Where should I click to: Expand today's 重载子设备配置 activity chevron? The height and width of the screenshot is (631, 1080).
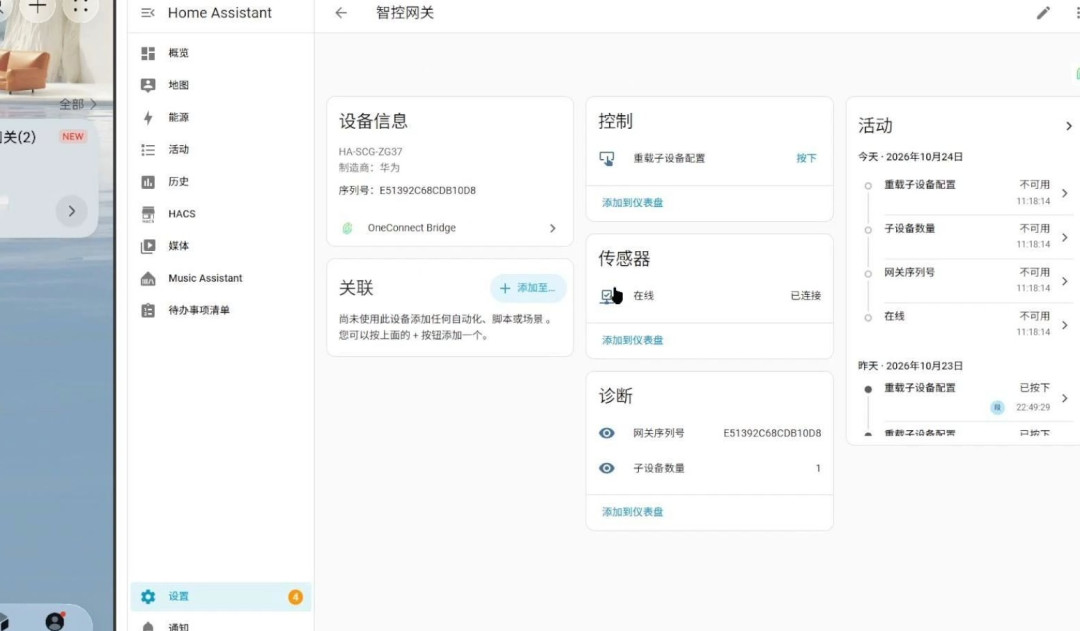tap(1065, 194)
